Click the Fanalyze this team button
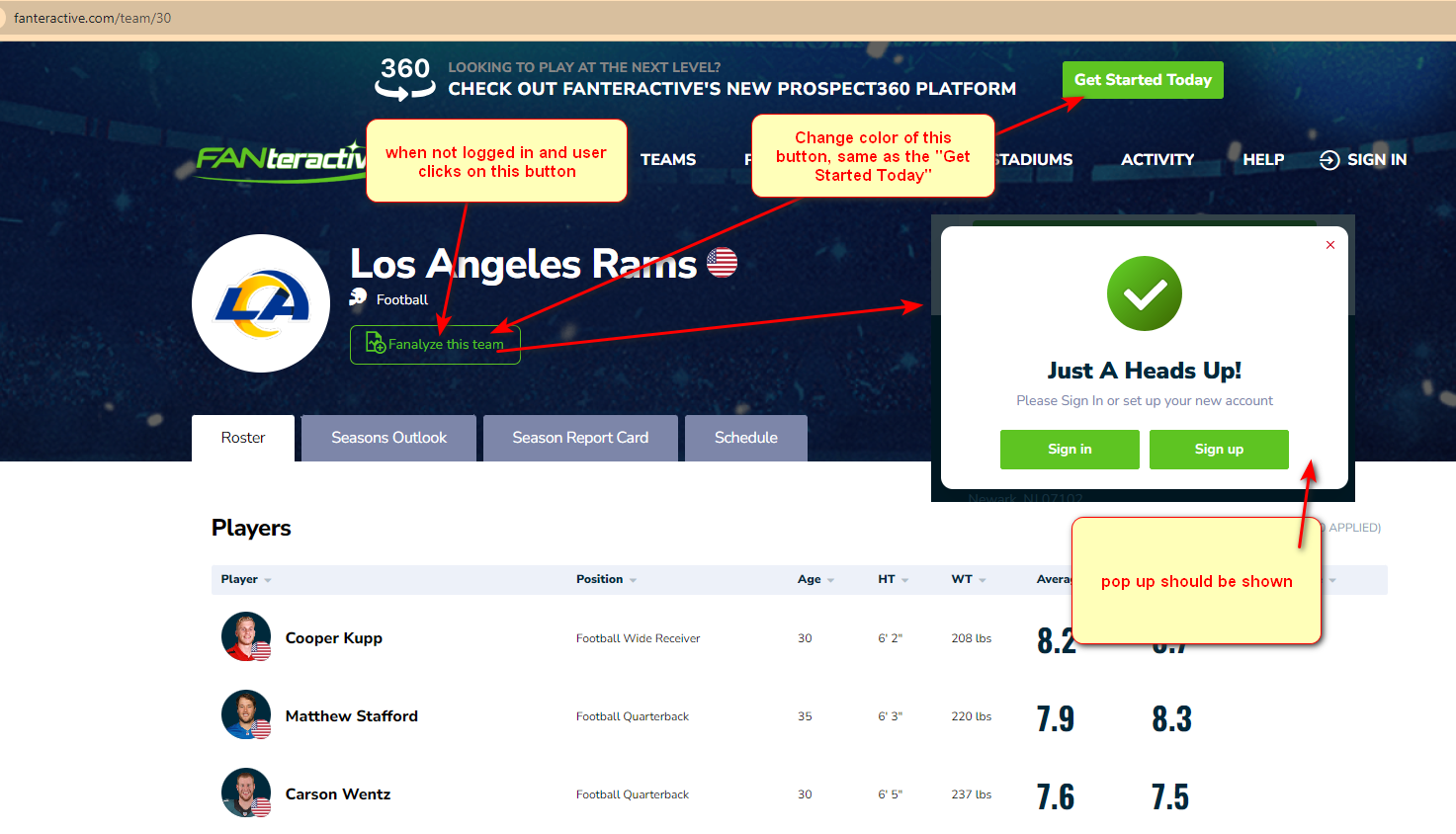 tap(435, 345)
